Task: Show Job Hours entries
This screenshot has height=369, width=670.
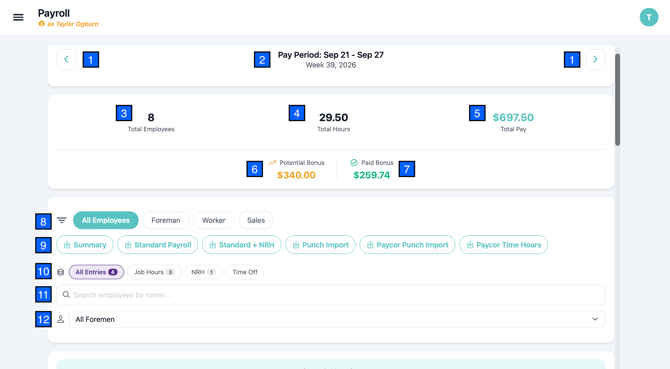Action: coord(154,272)
